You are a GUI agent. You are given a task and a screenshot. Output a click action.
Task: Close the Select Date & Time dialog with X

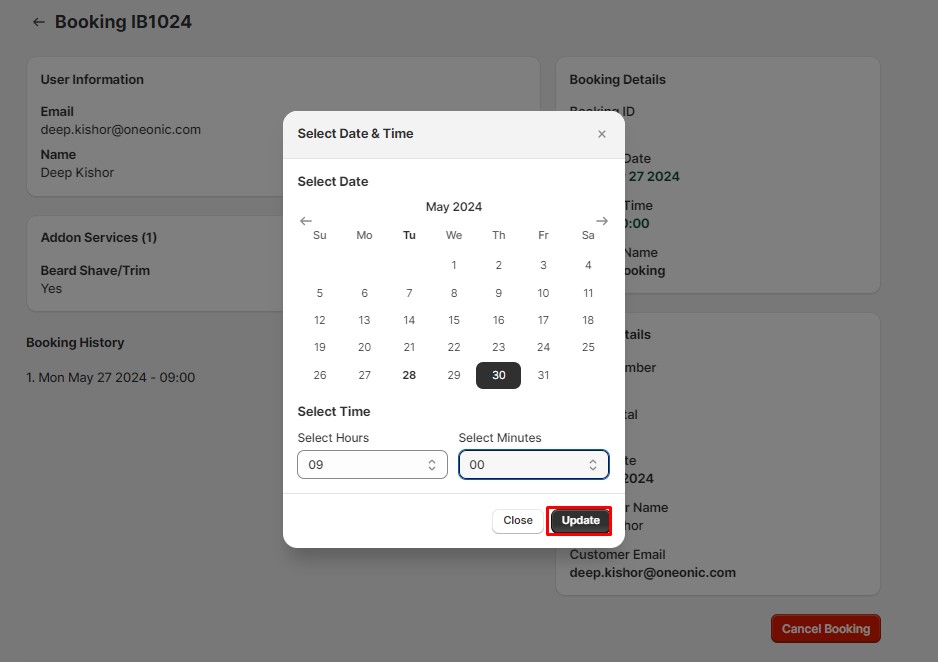click(601, 134)
